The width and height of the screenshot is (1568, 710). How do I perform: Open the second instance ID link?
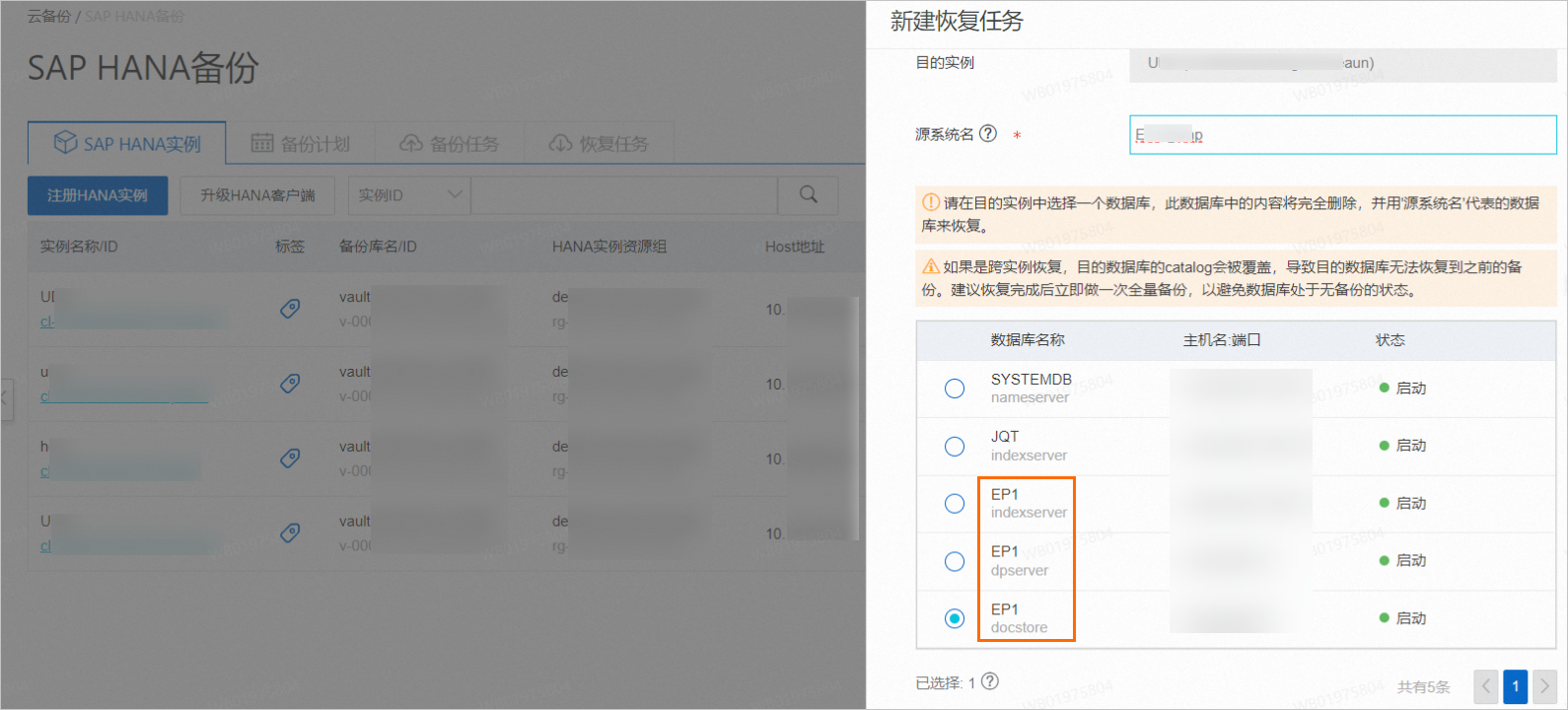[124, 396]
